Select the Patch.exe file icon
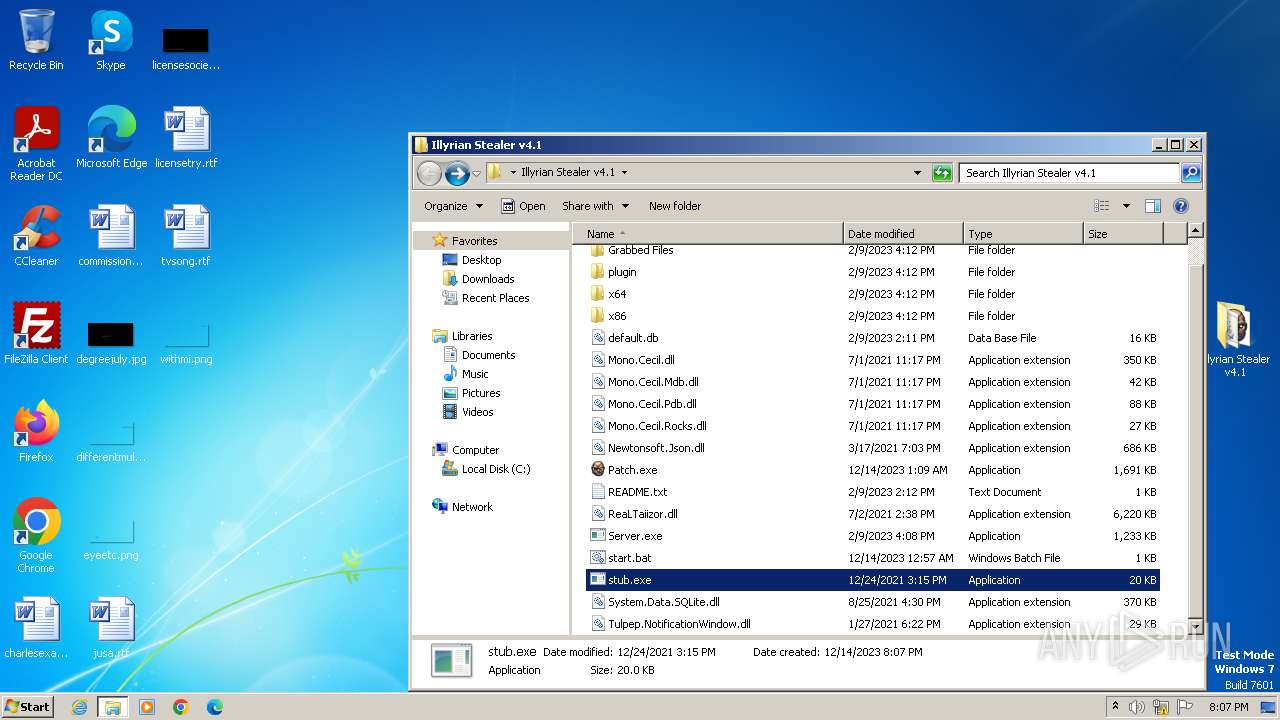Image resolution: width=1280 pixels, height=720 pixels. 598,470
